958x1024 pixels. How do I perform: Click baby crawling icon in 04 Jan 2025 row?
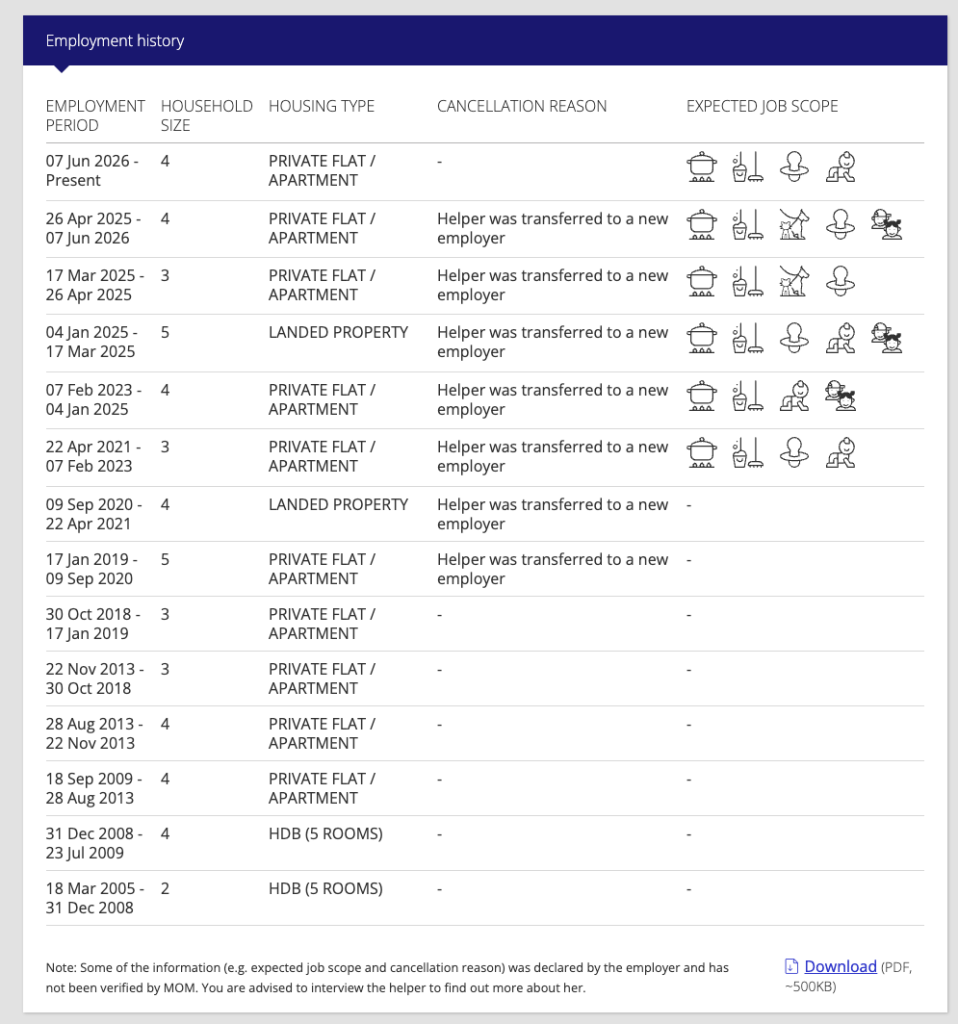pyautogui.click(x=840, y=338)
